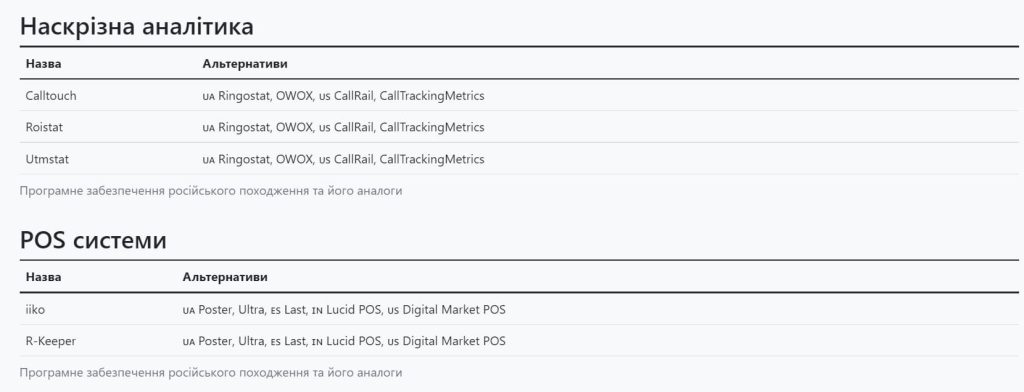Click the caption below the POS table

[x=211, y=373]
